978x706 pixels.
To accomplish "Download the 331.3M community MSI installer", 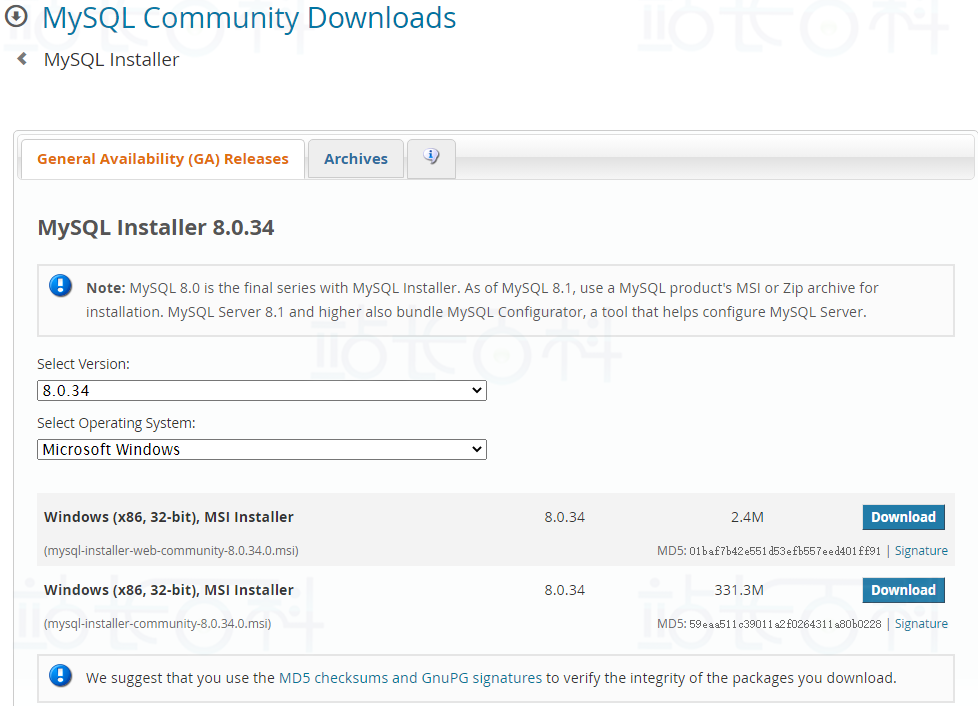I will [903, 590].
